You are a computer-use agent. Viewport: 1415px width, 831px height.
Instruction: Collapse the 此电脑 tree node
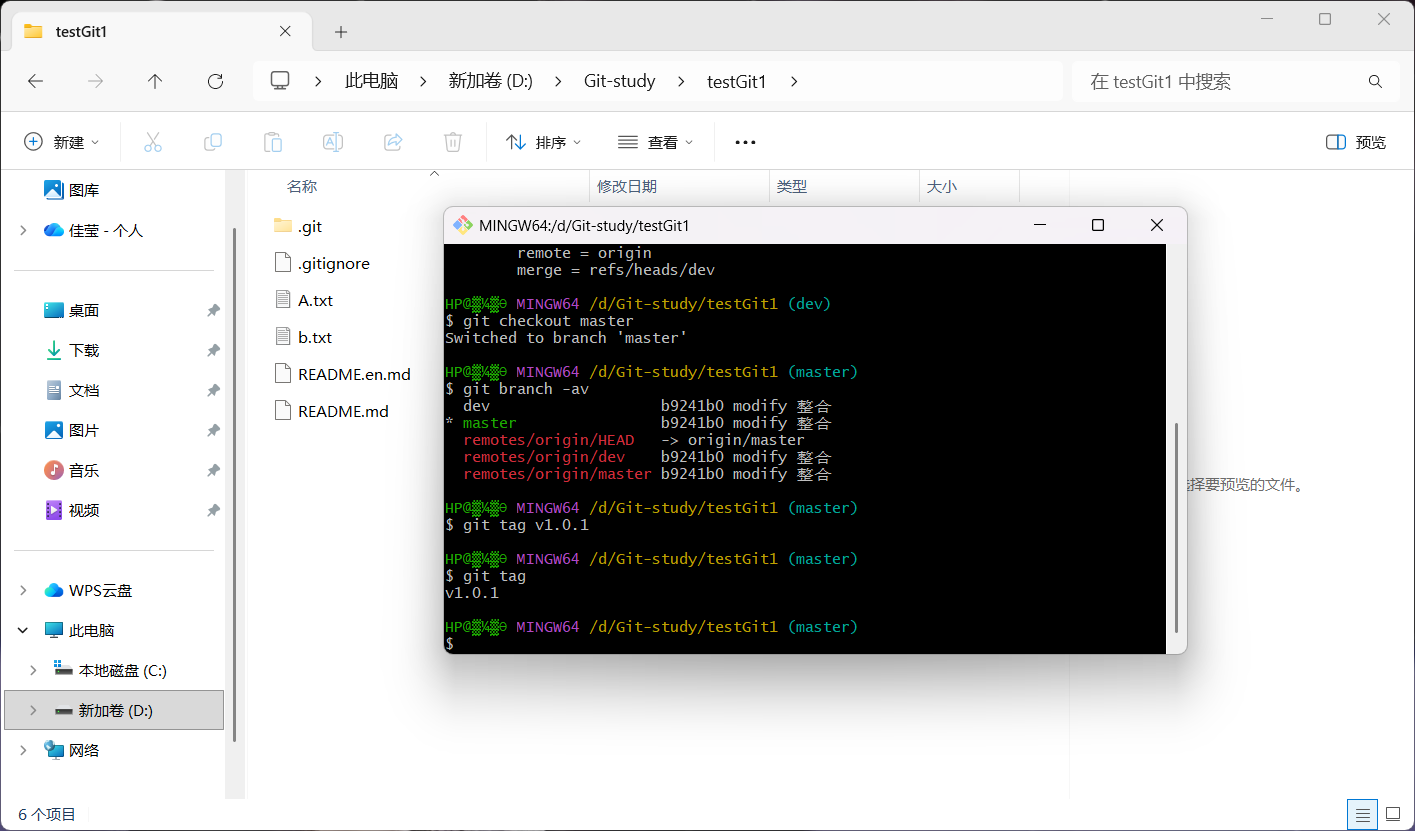pyautogui.click(x=23, y=630)
